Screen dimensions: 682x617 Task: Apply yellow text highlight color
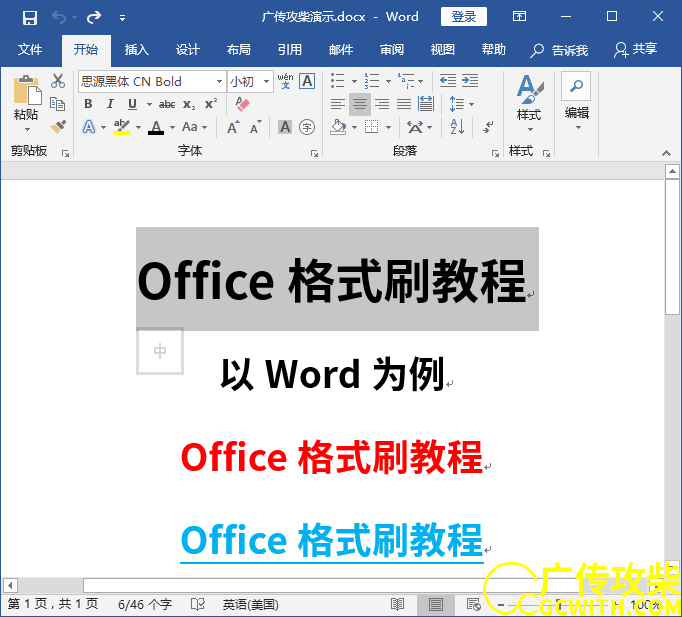(x=122, y=127)
